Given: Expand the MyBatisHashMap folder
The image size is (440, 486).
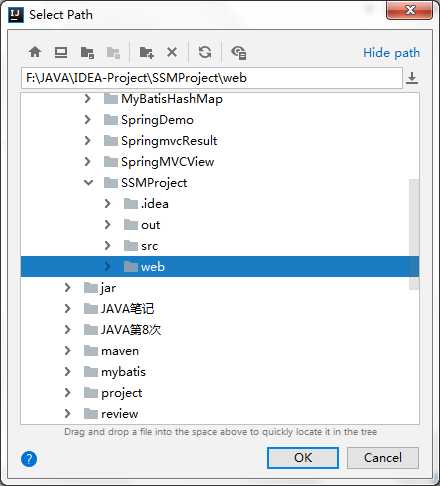Looking at the screenshot, I should coord(87,99).
